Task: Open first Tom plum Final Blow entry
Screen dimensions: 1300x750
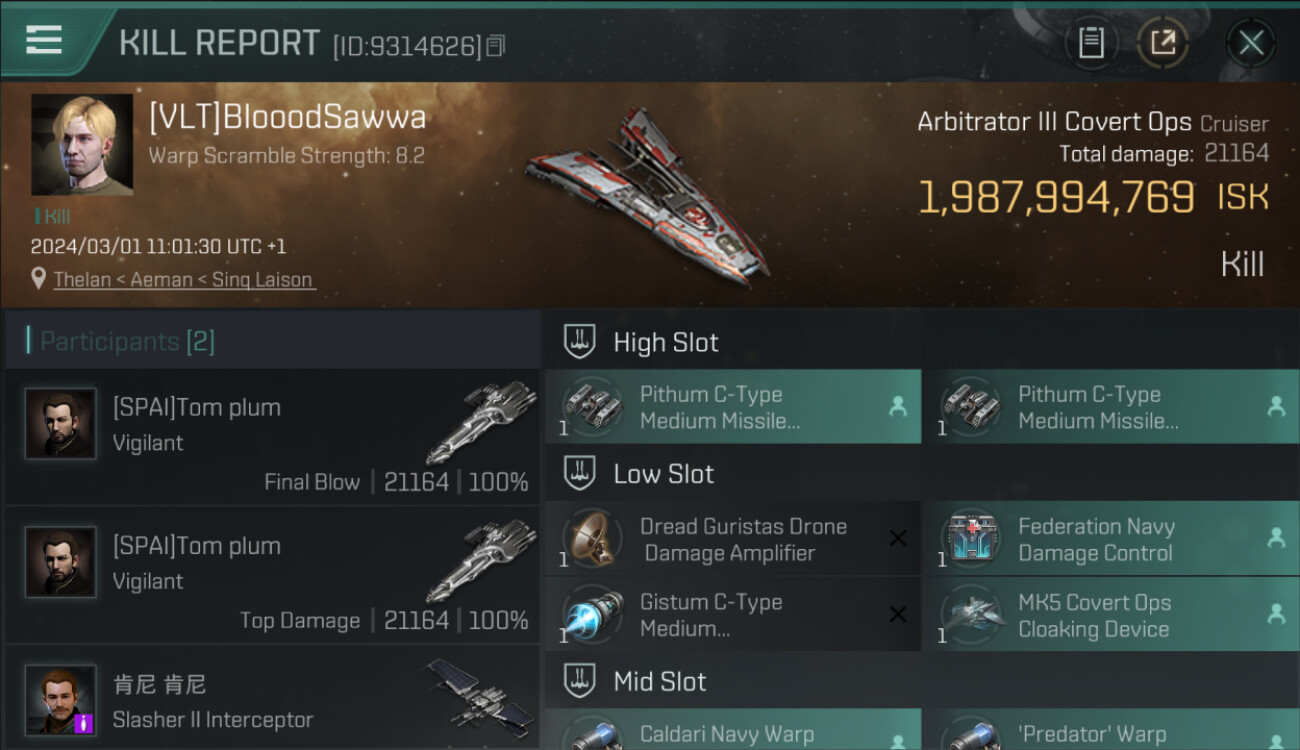Action: (x=273, y=436)
